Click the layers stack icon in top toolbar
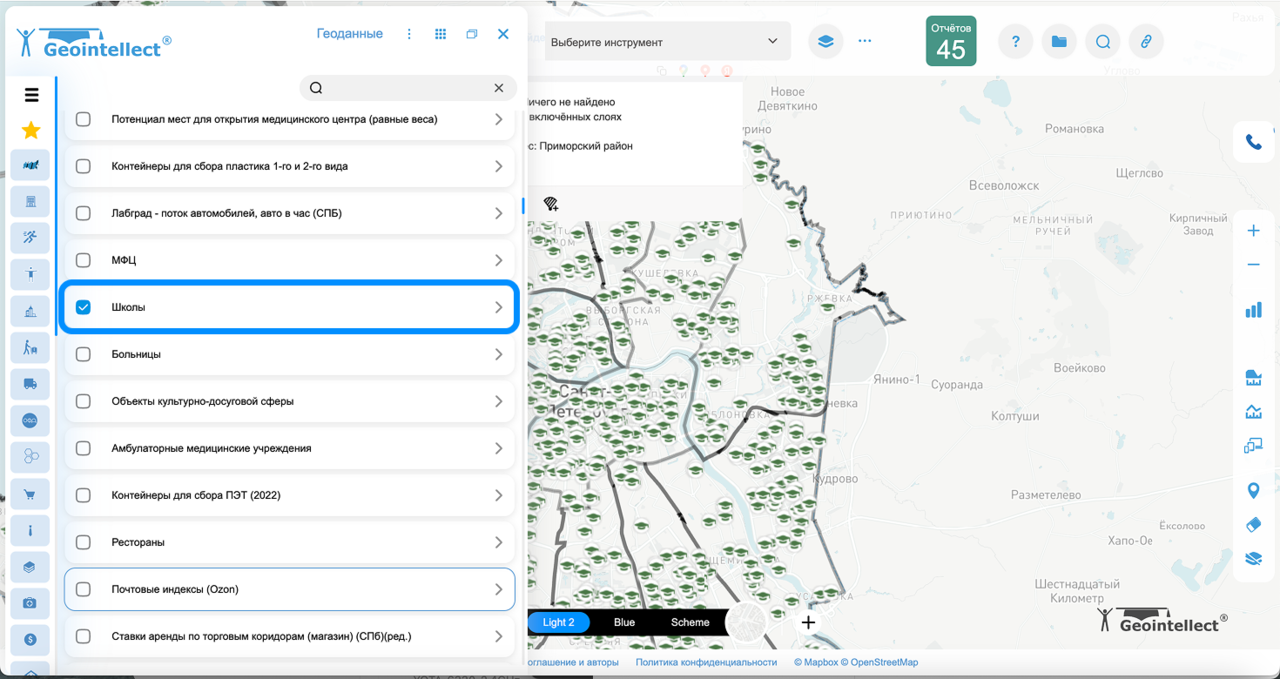The width and height of the screenshot is (1280, 679). tap(825, 42)
